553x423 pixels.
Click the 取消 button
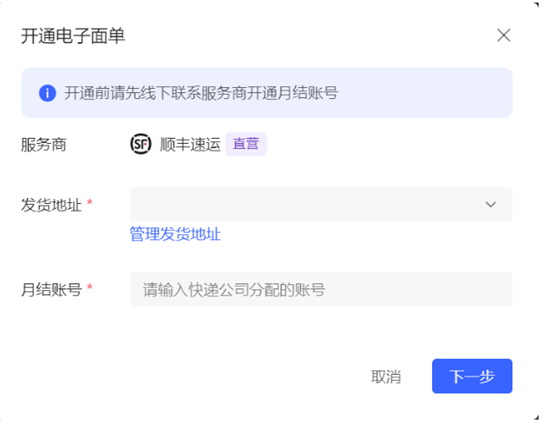click(x=386, y=376)
